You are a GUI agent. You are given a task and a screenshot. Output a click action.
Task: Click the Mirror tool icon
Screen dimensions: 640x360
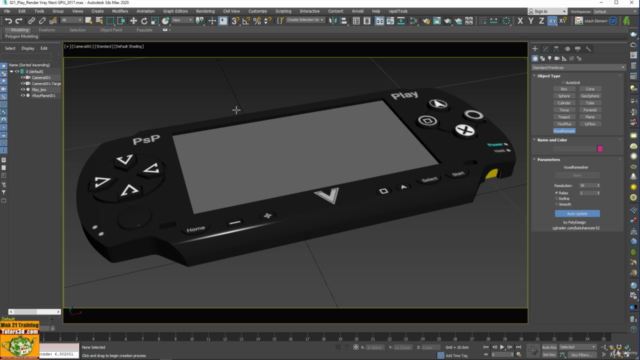[x=333, y=21]
